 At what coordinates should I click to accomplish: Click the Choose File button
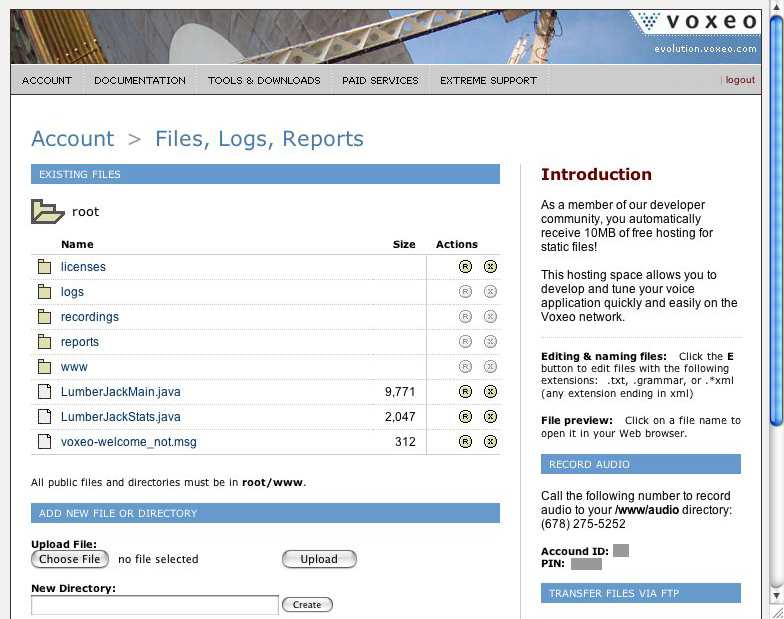[70, 559]
